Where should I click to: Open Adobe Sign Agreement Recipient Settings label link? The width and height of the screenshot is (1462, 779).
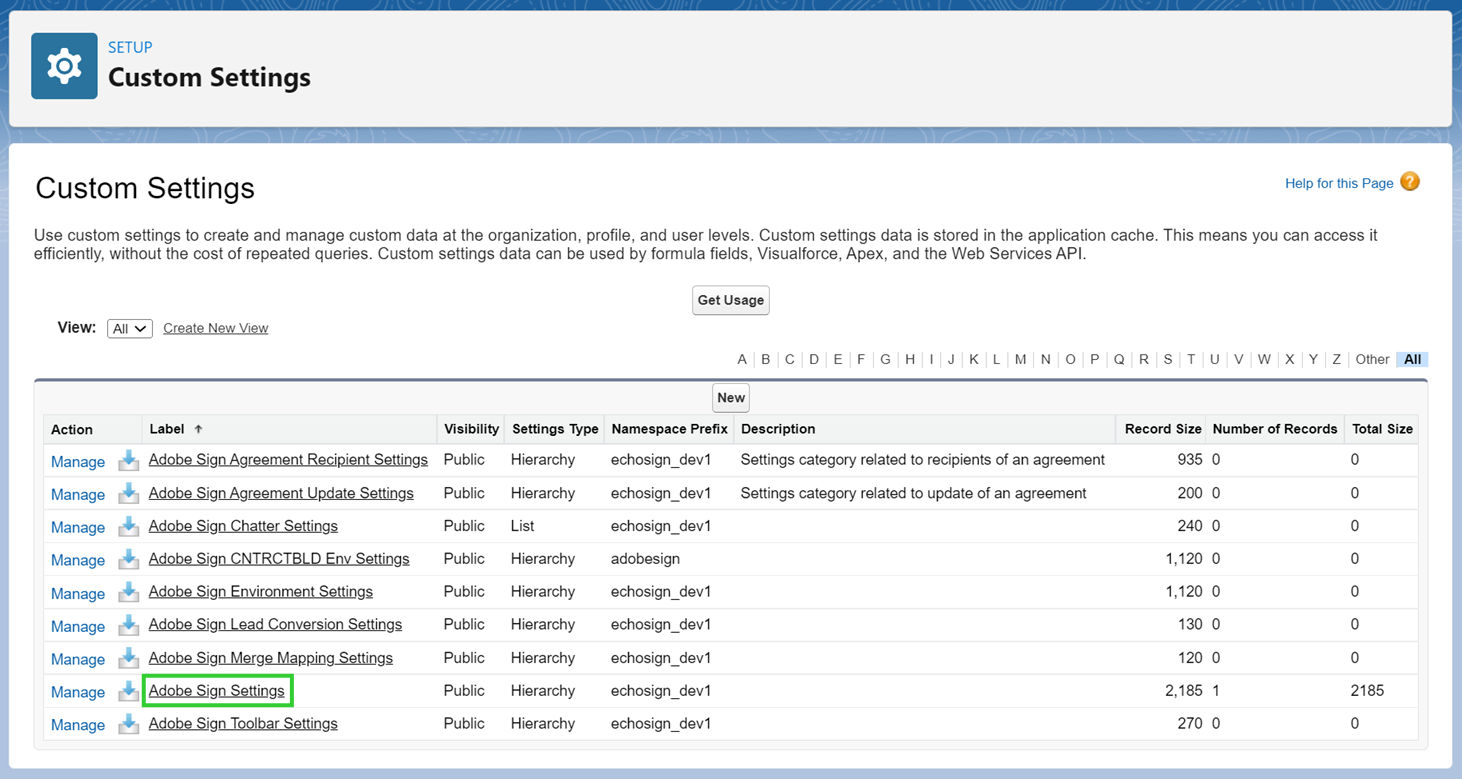[288, 460]
